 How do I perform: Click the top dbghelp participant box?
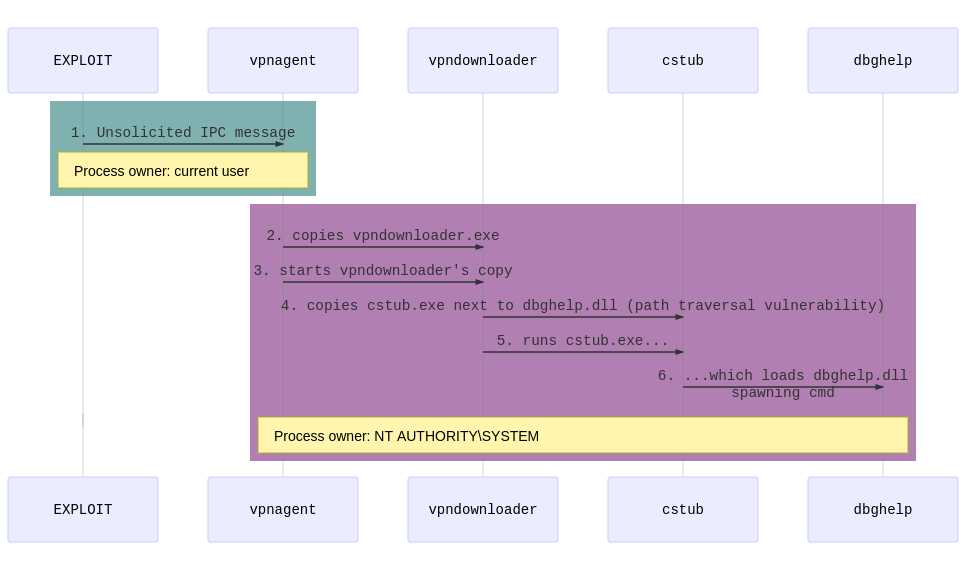coord(883,61)
